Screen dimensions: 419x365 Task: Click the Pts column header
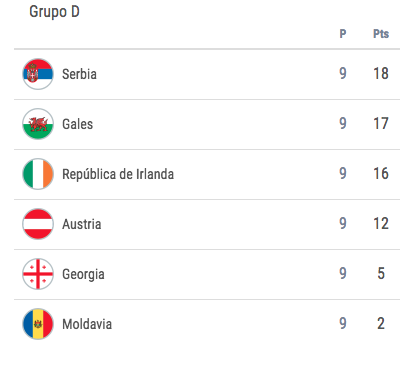click(x=381, y=34)
